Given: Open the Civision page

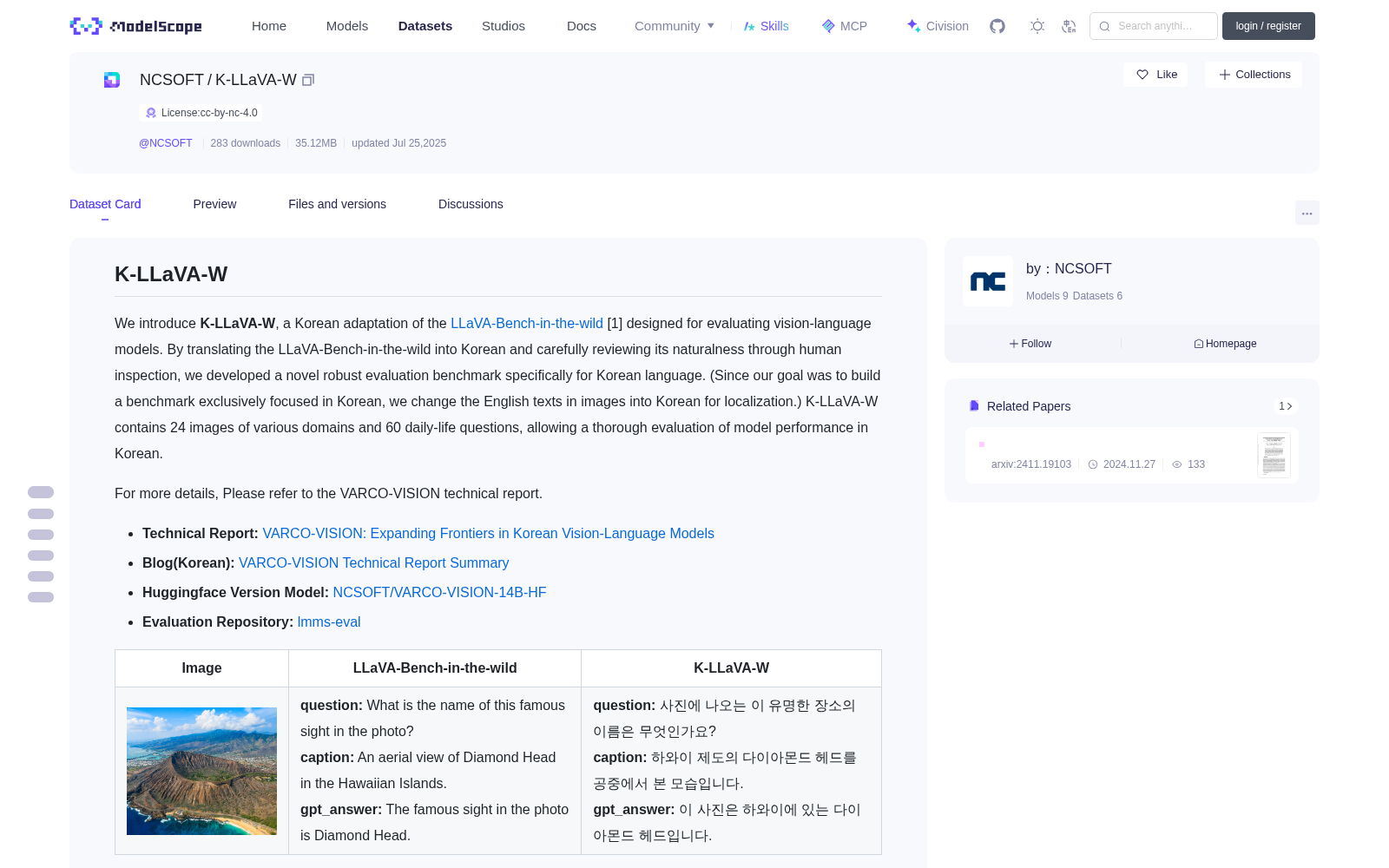Looking at the screenshot, I should tap(938, 26).
